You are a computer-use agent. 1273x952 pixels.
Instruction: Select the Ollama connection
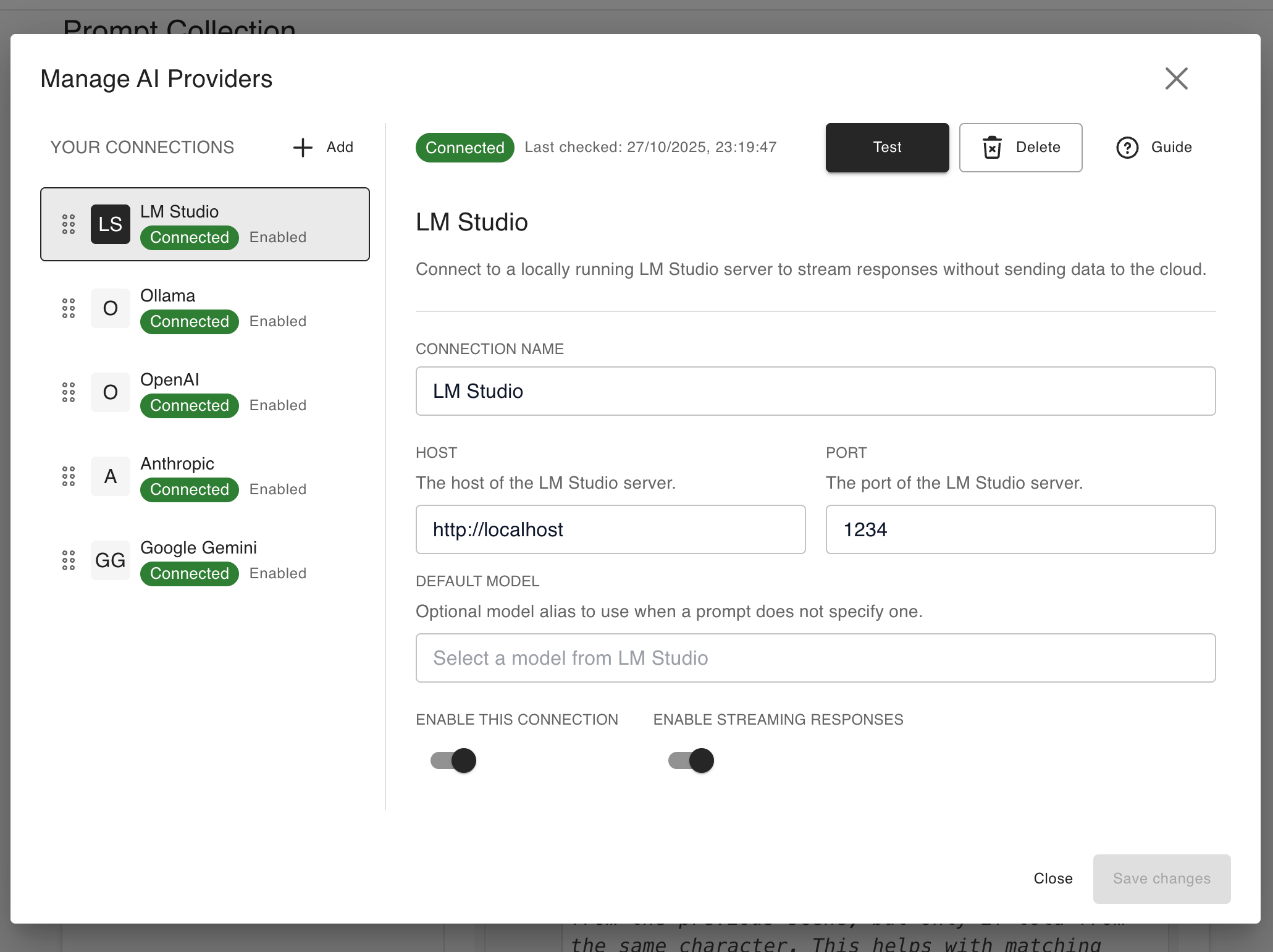point(204,308)
